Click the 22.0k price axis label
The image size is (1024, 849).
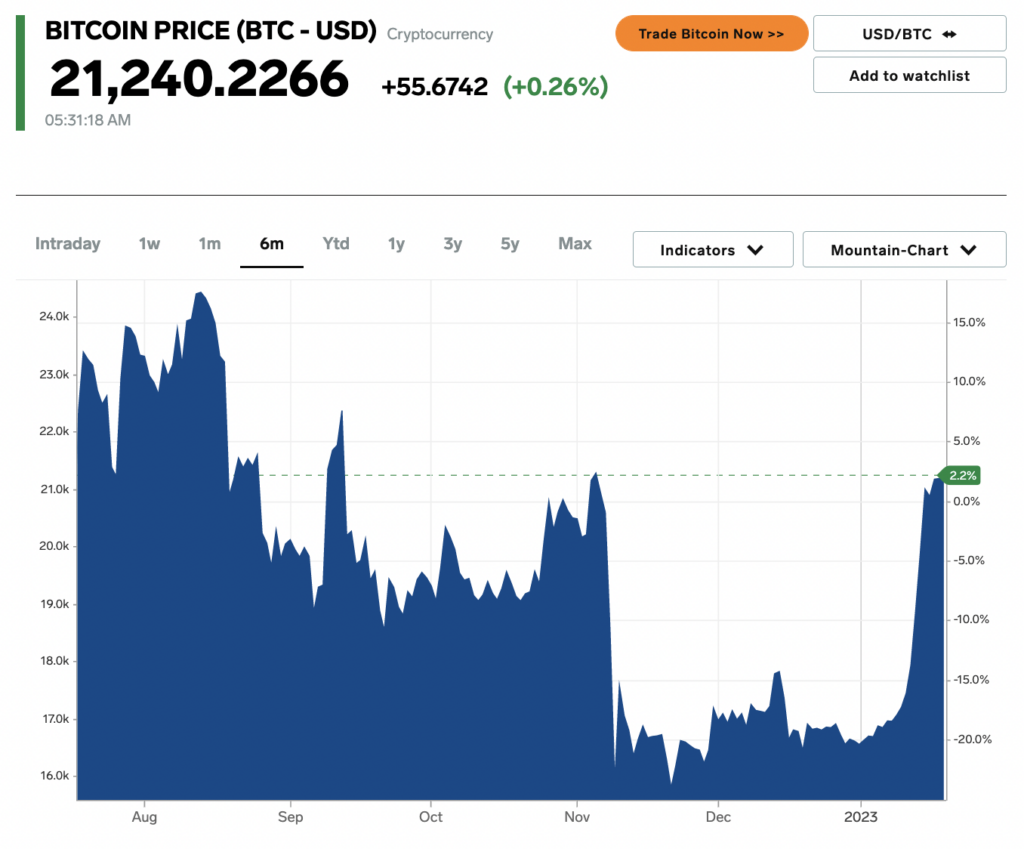[54, 432]
